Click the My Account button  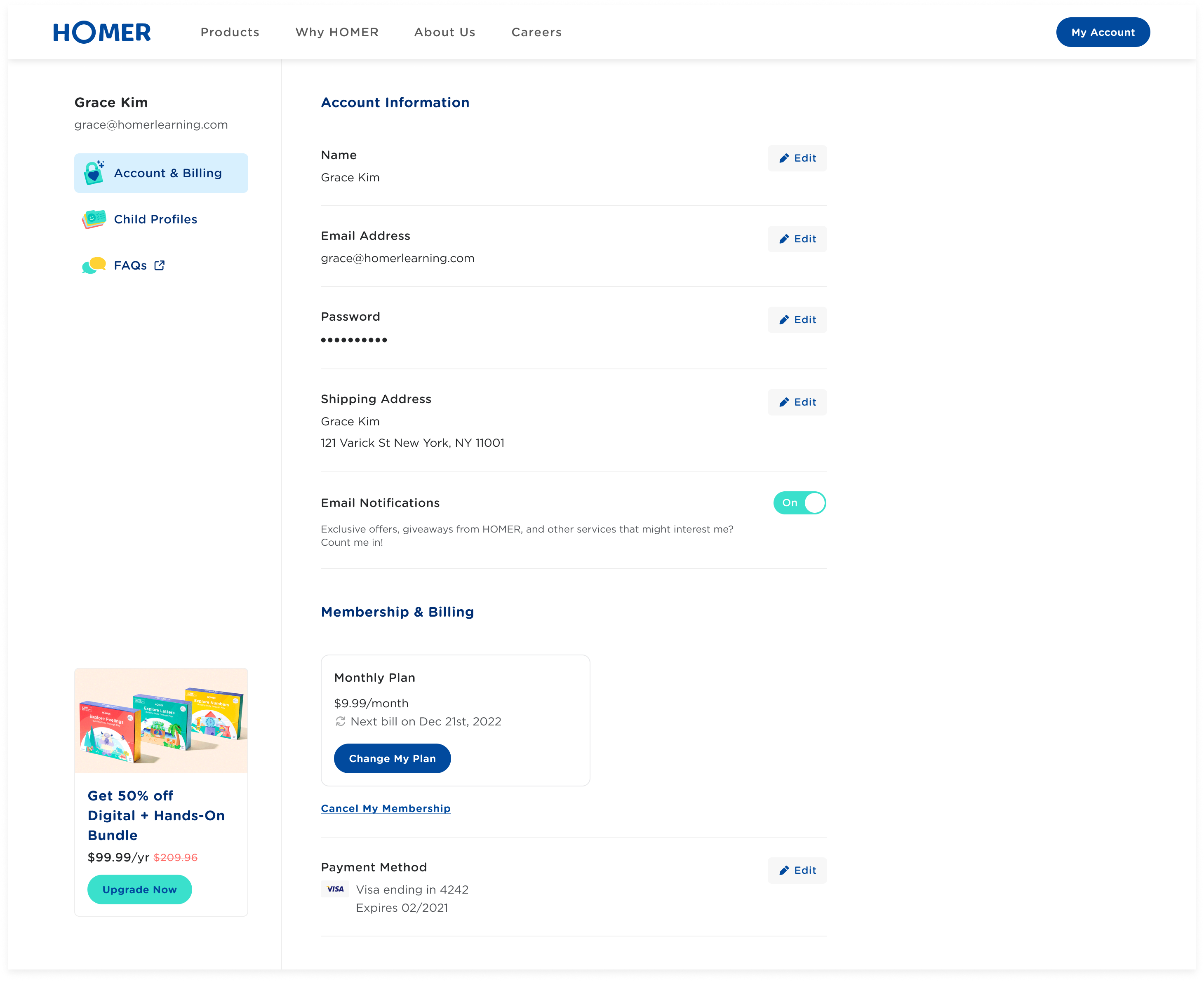tap(1102, 32)
